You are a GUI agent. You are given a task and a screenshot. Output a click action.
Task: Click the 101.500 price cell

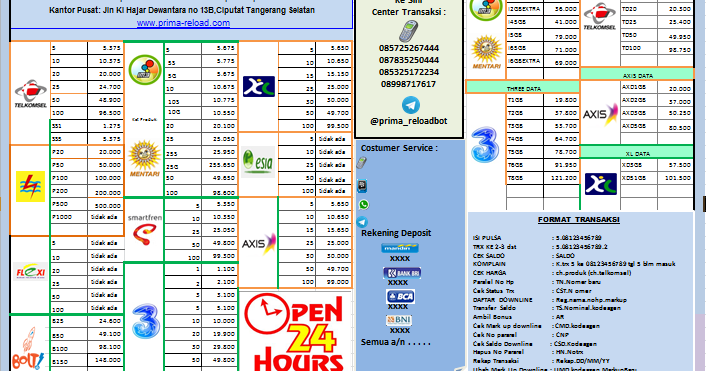(675, 178)
